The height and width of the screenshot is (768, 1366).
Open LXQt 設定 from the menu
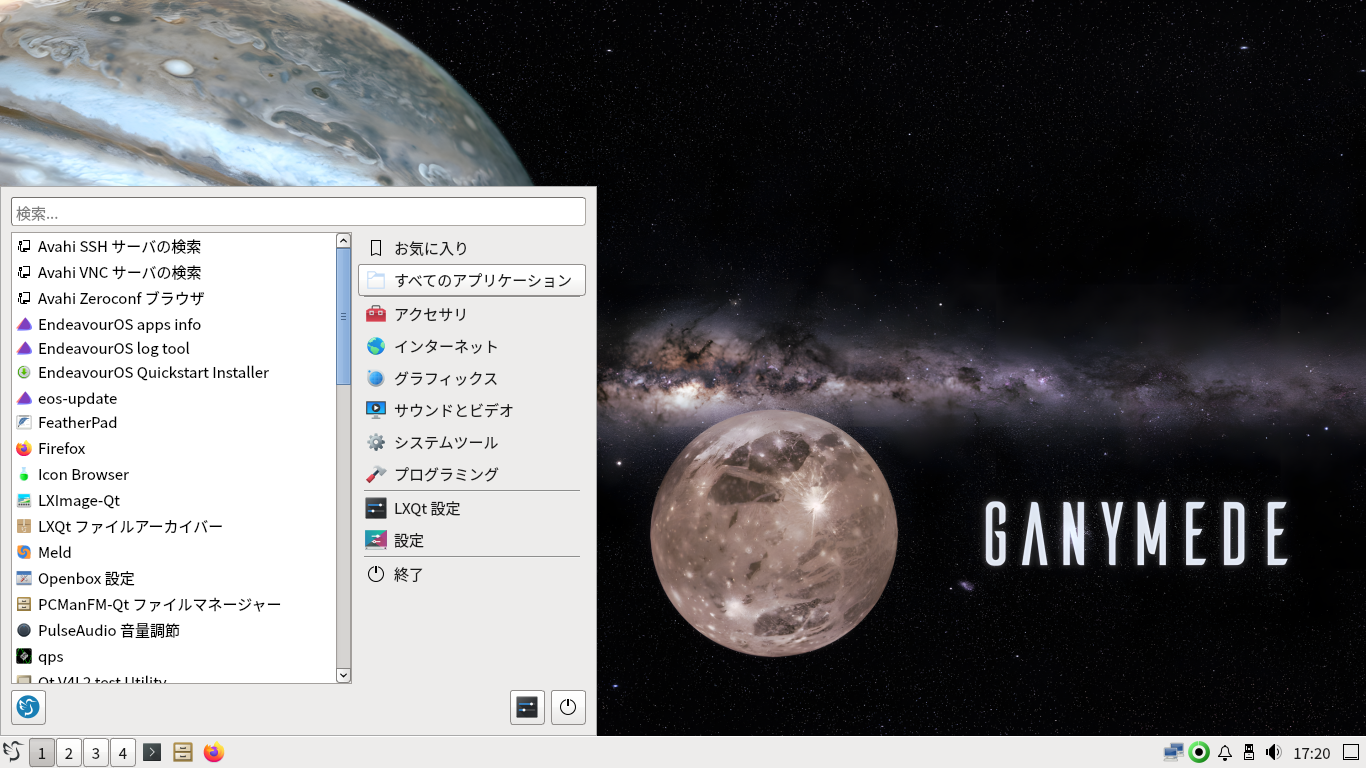coord(472,508)
